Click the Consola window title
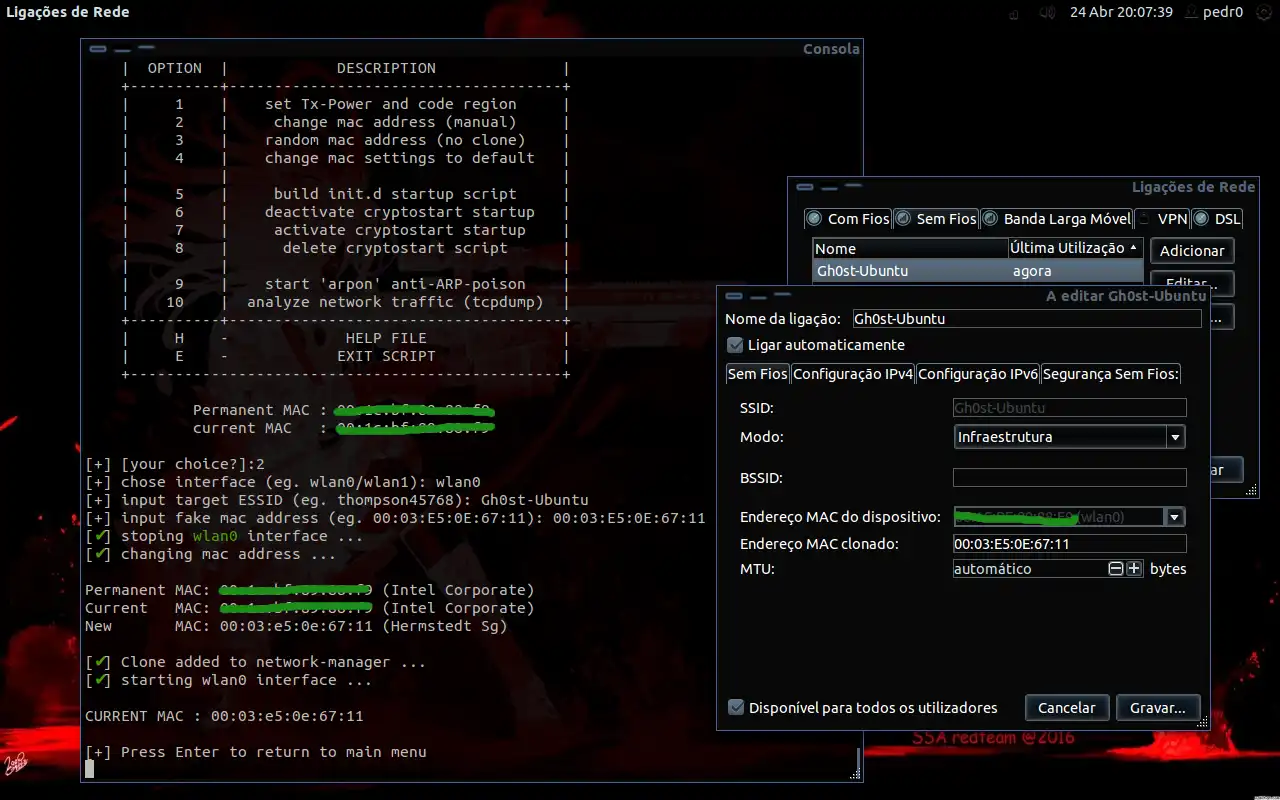The width and height of the screenshot is (1280, 800). 831,48
